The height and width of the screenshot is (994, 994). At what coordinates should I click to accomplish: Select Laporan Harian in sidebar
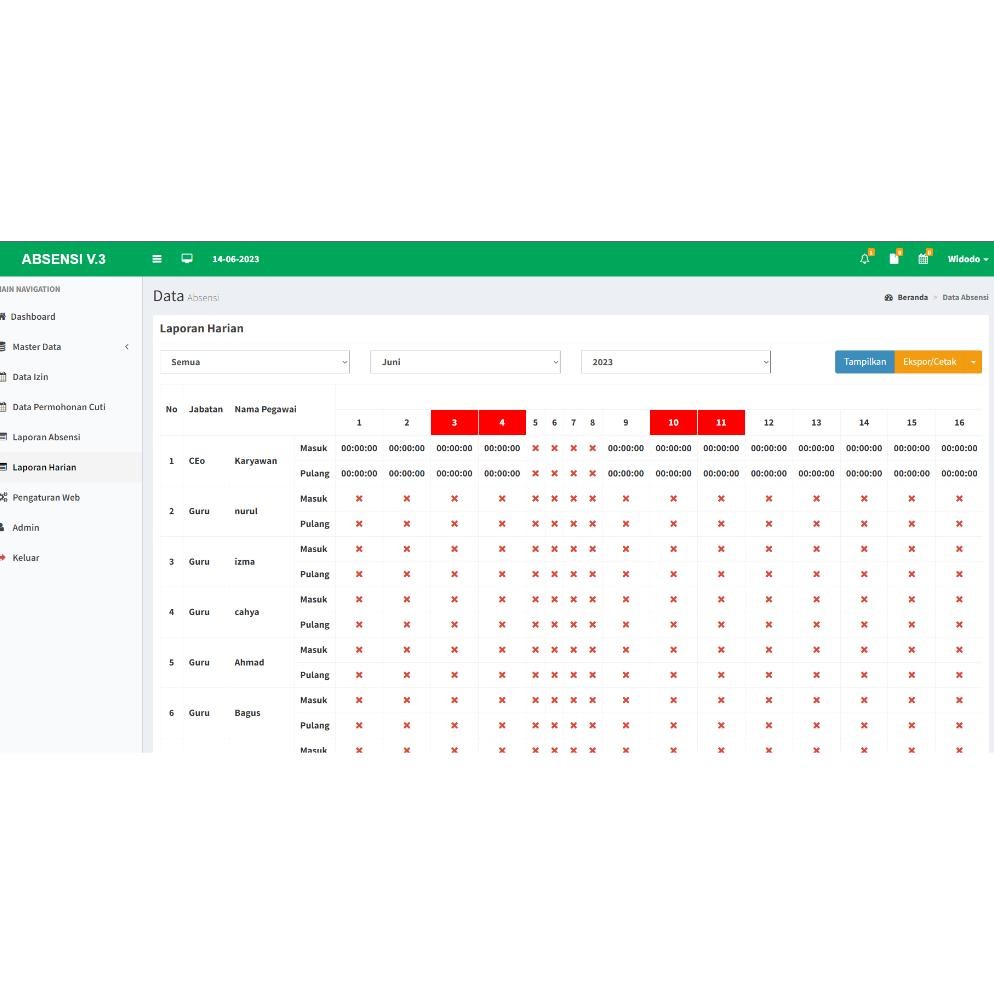point(44,467)
